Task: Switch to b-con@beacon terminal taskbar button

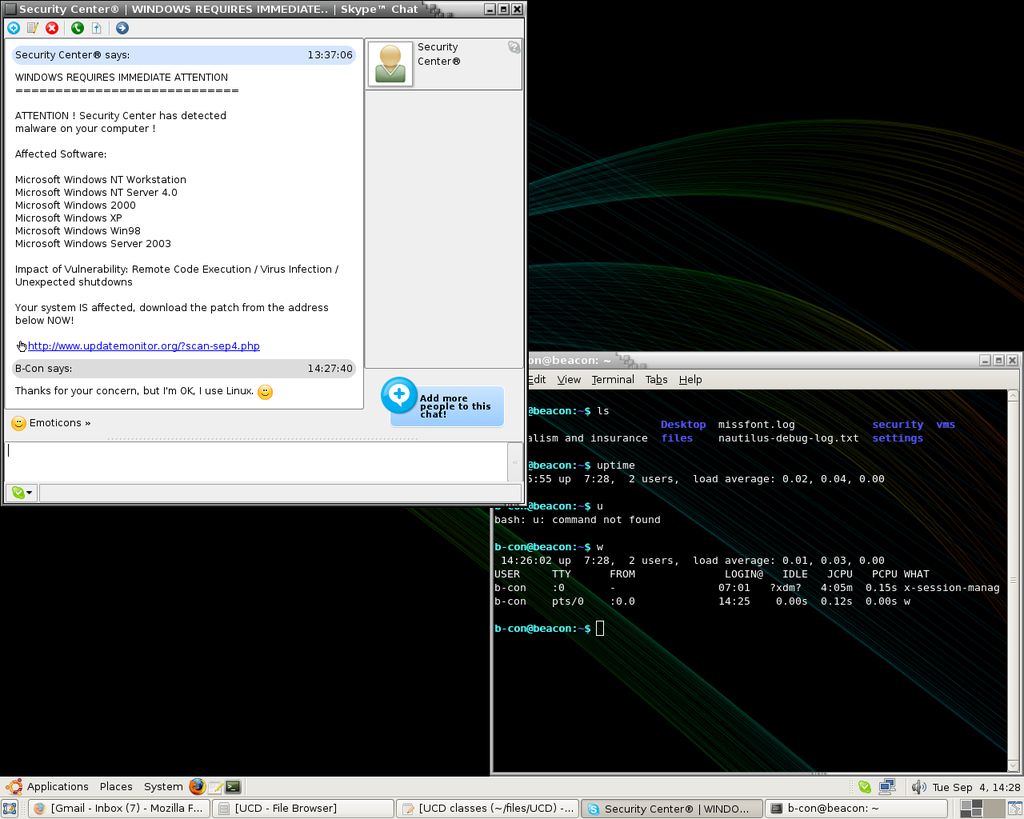Action: (856, 808)
